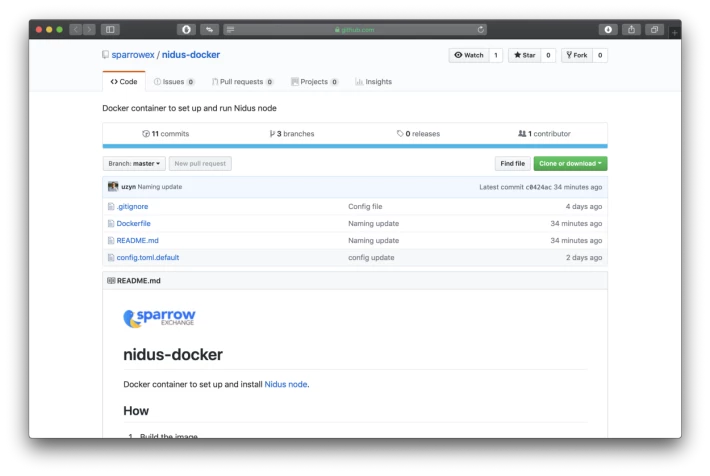
Task: Open the Nidus node link in README
Action: pyautogui.click(x=286, y=384)
